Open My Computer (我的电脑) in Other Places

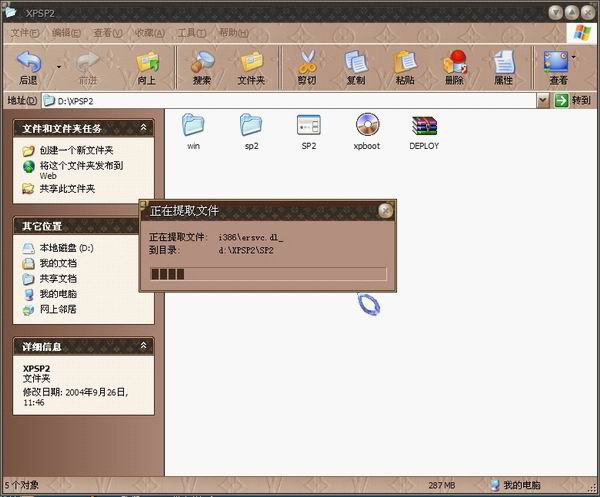click(58, 294)
